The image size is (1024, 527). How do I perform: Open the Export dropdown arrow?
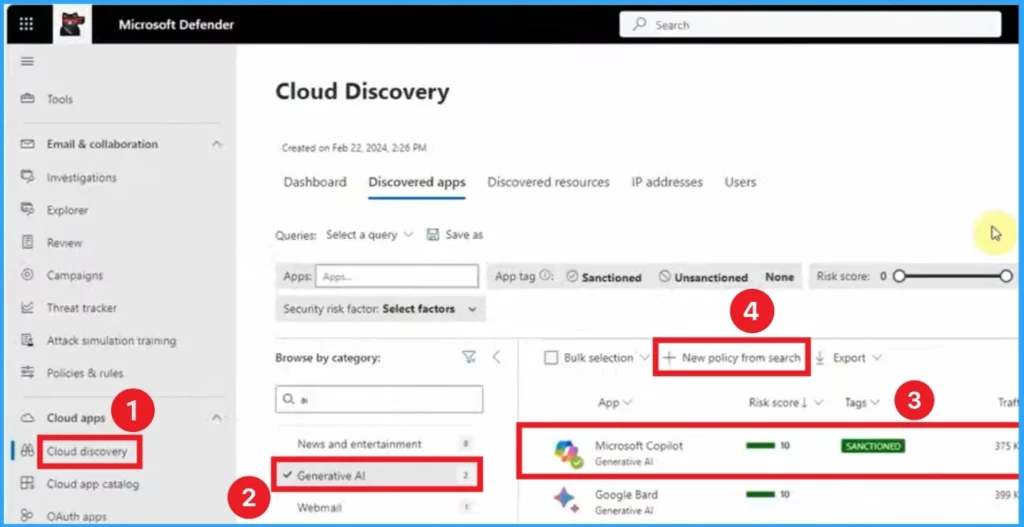pyautogui.click(x=876, y=357)
